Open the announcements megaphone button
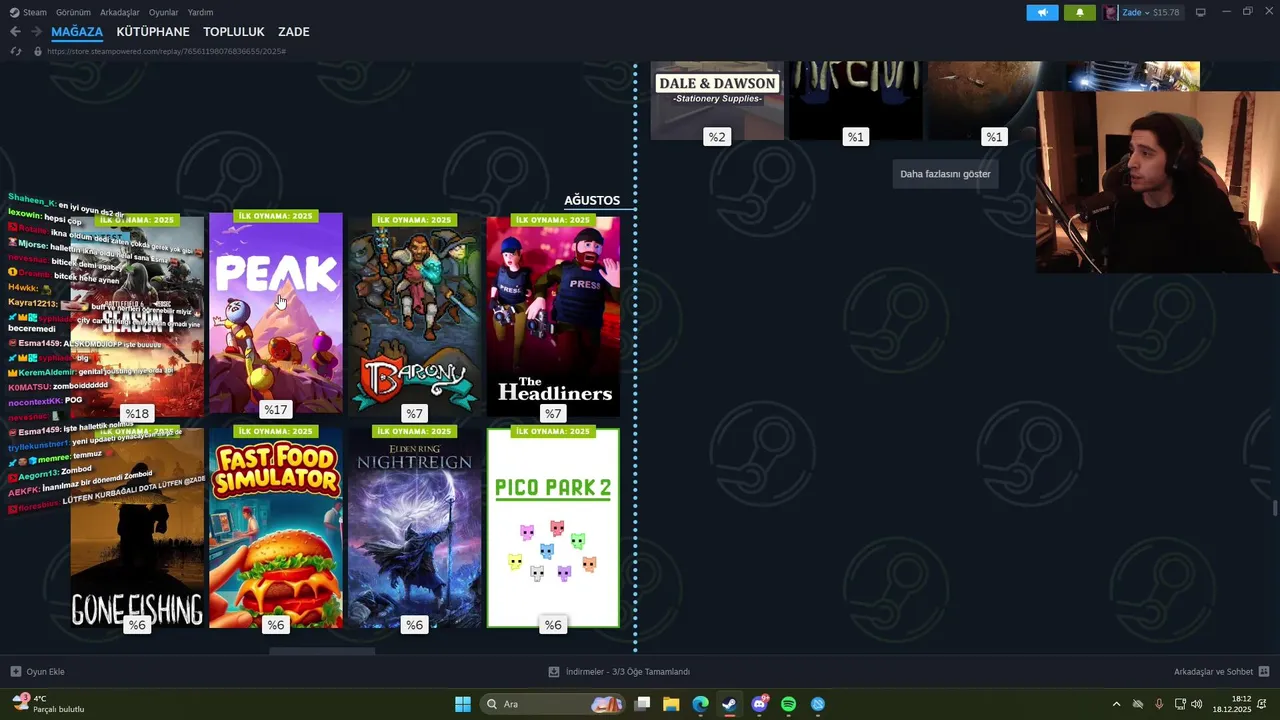The image size is (1280, 720). tap(1042, 13)
